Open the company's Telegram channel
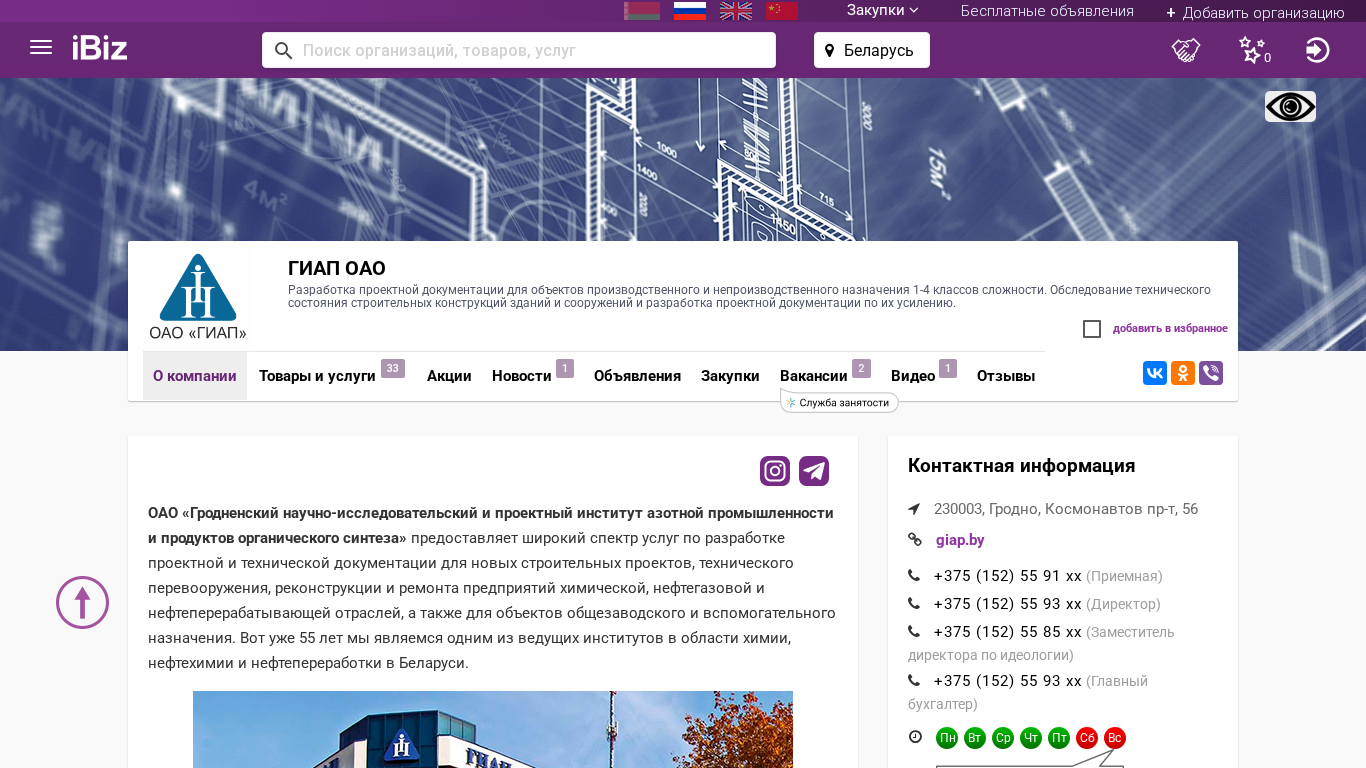The width and height of the screenshot is (1366, 768). pyautogui.click(x=814, y=471)
